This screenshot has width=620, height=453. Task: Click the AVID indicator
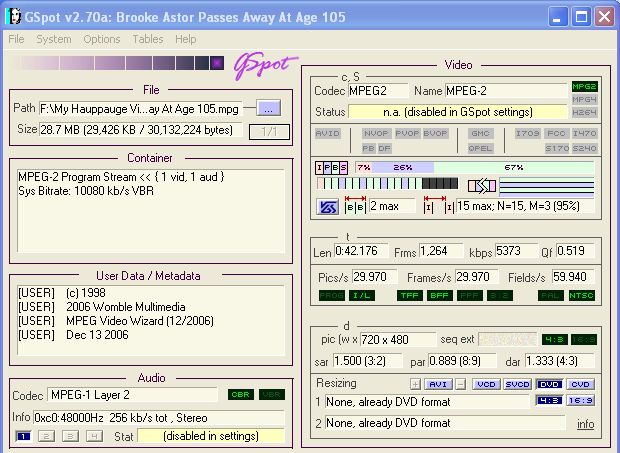coord(327,133)
